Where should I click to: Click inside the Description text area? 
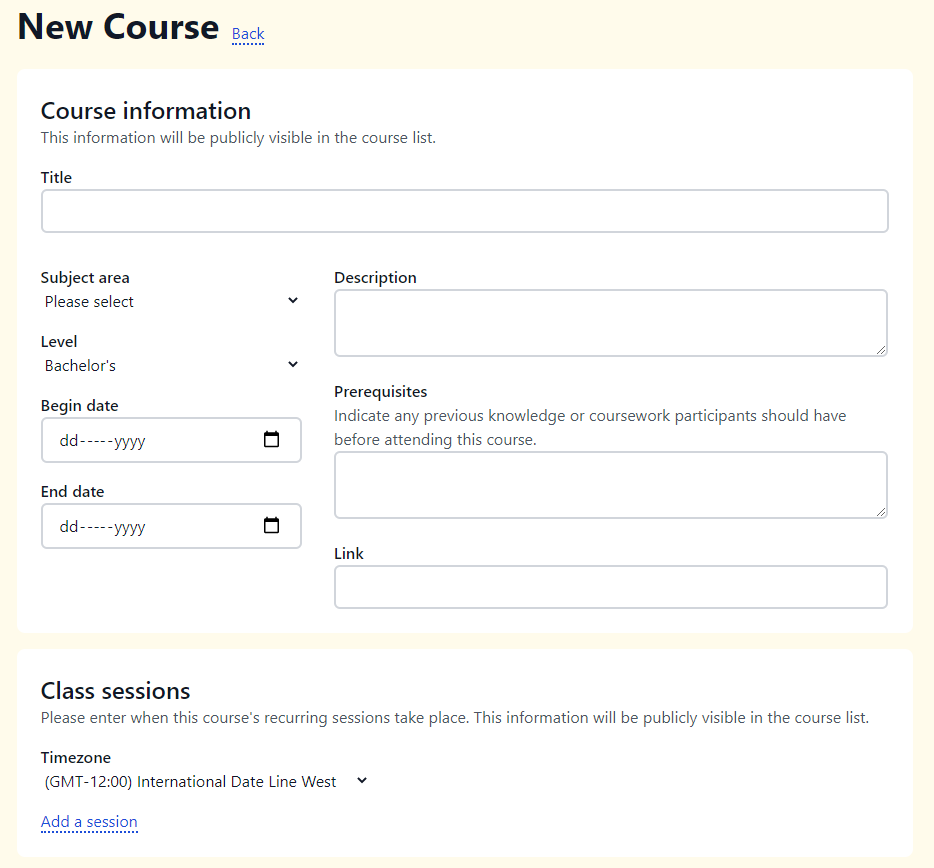point(610,322)
